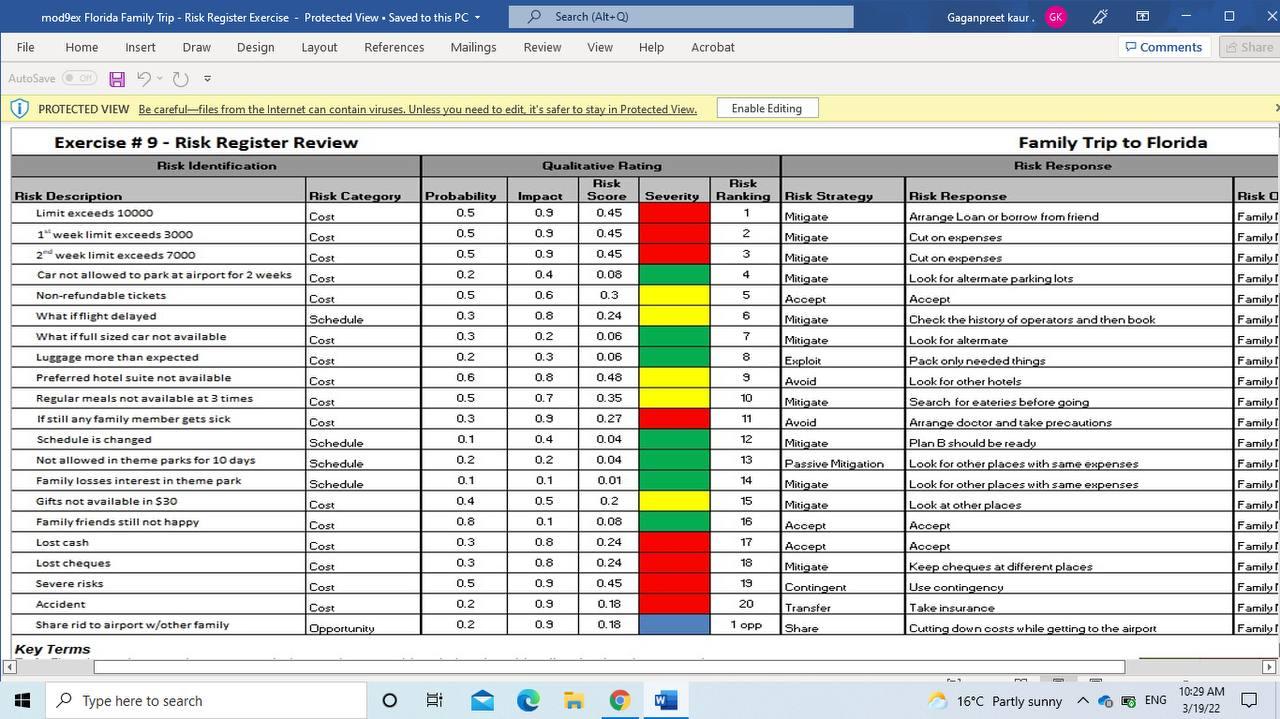The image size is (1280, 719).
Task: Expand document title saved location dropdown
Action: pos(477,17)
